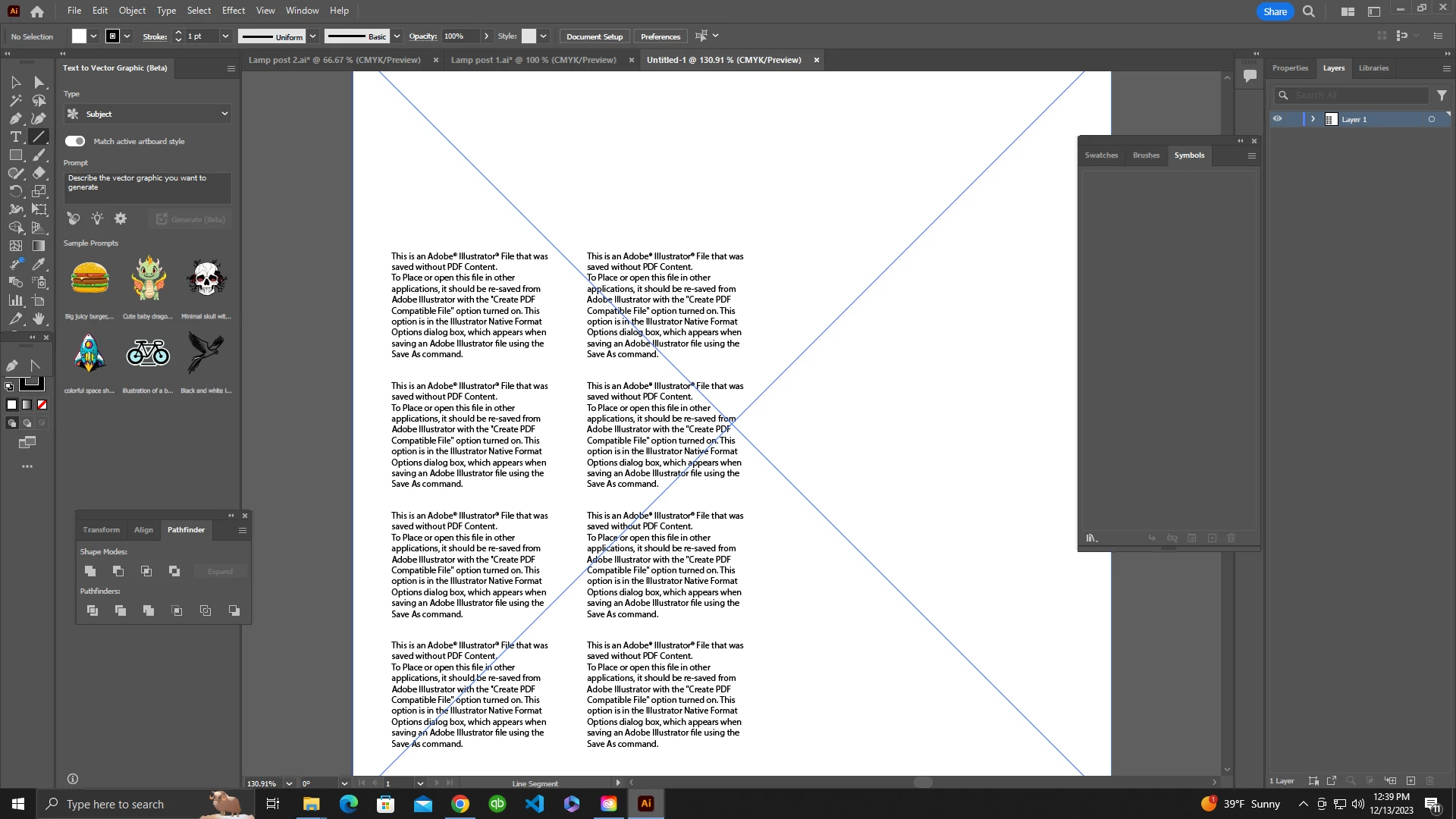Select the Eraser tool
The width and height of the screenshot is (1456, 819).
pos(39,173)
